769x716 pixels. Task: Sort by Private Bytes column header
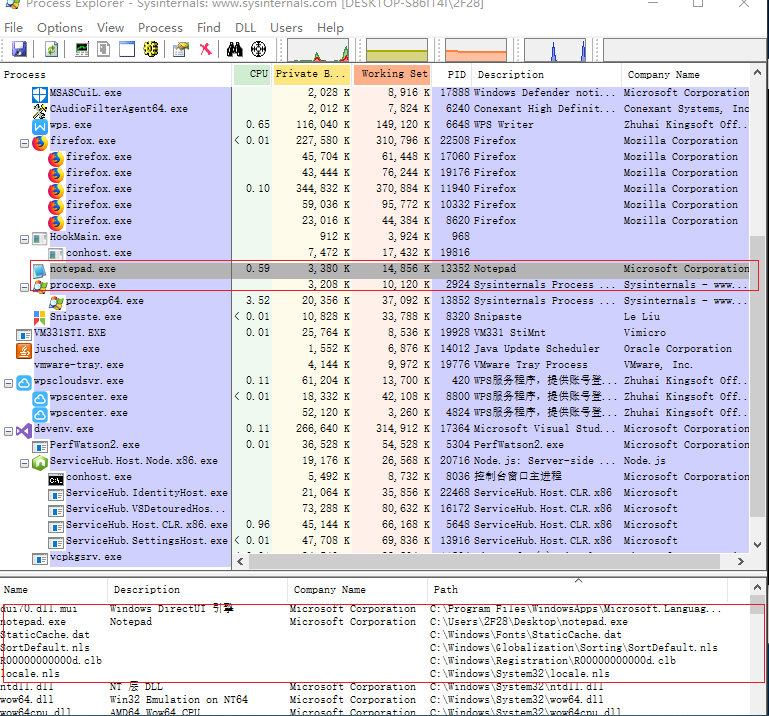tap(312, 75)
